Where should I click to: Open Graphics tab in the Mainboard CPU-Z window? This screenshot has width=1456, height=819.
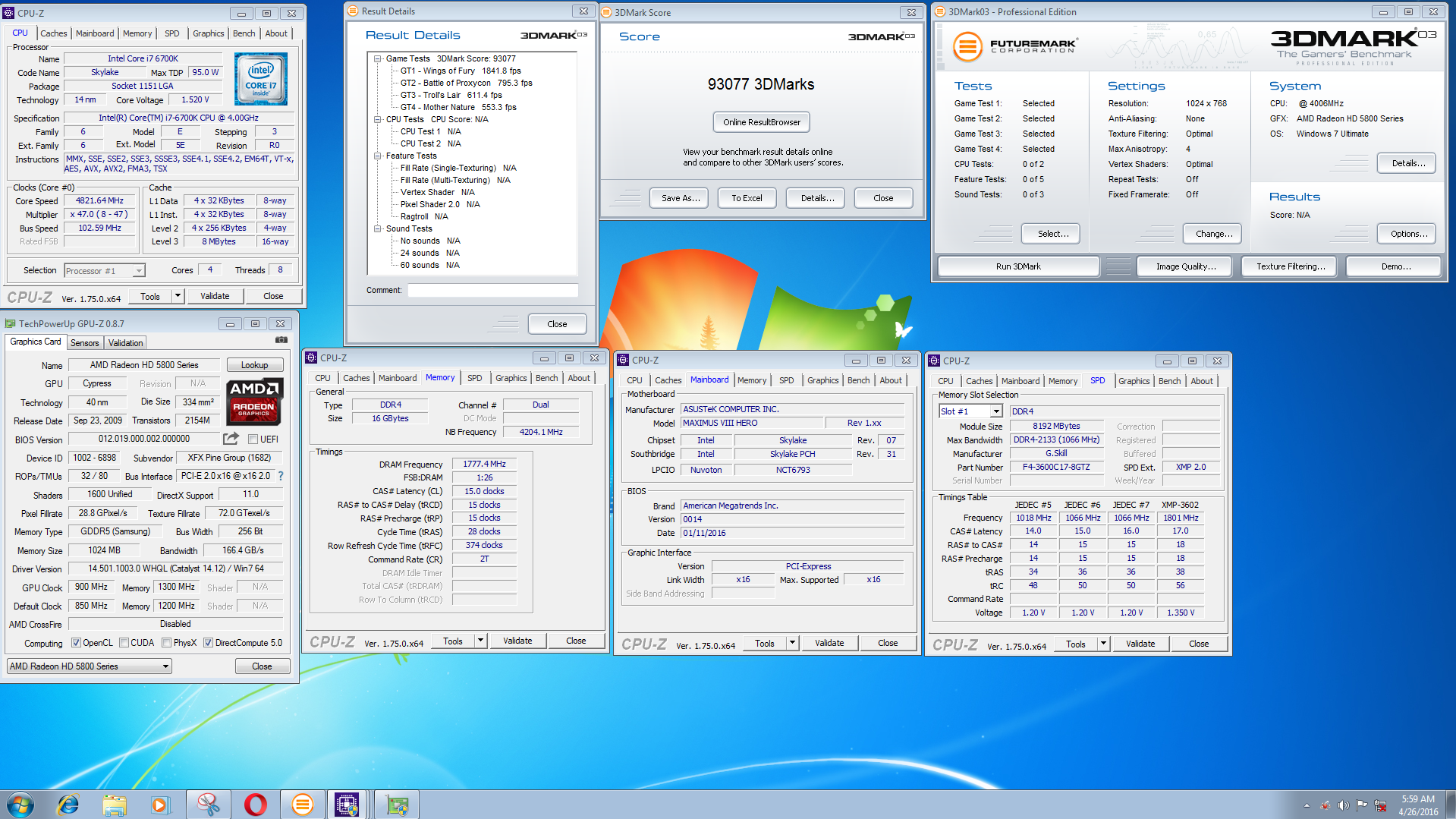[x=822, y=380]
